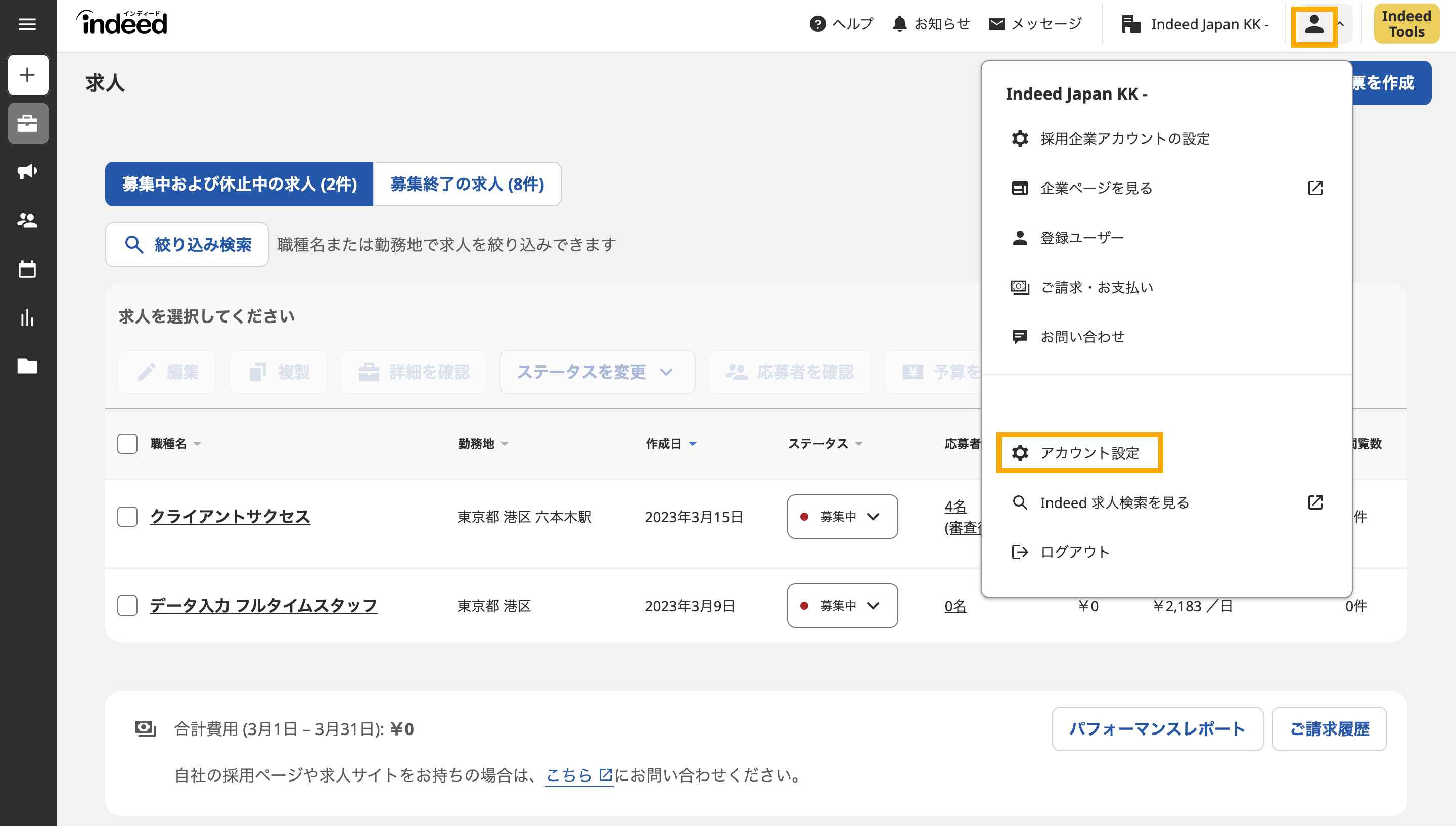This screenshot has width=1456, height=826.
Task: Open お知らせ notifications bell
Action: (931, 24)
